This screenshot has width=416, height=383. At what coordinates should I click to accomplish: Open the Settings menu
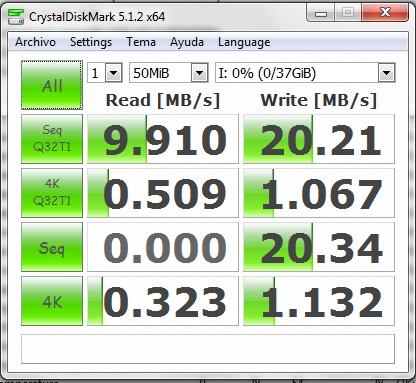point(91,42)
